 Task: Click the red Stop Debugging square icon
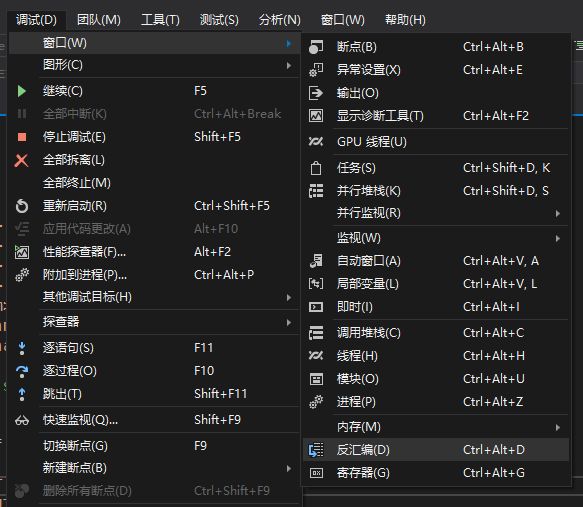22,137
